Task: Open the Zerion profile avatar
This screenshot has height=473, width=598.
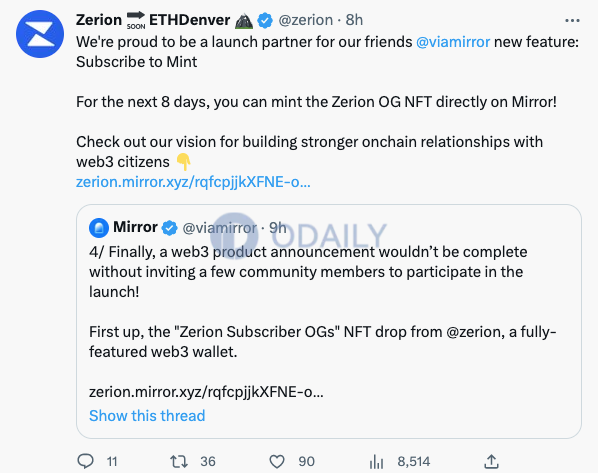Action: tap(40, 34)
